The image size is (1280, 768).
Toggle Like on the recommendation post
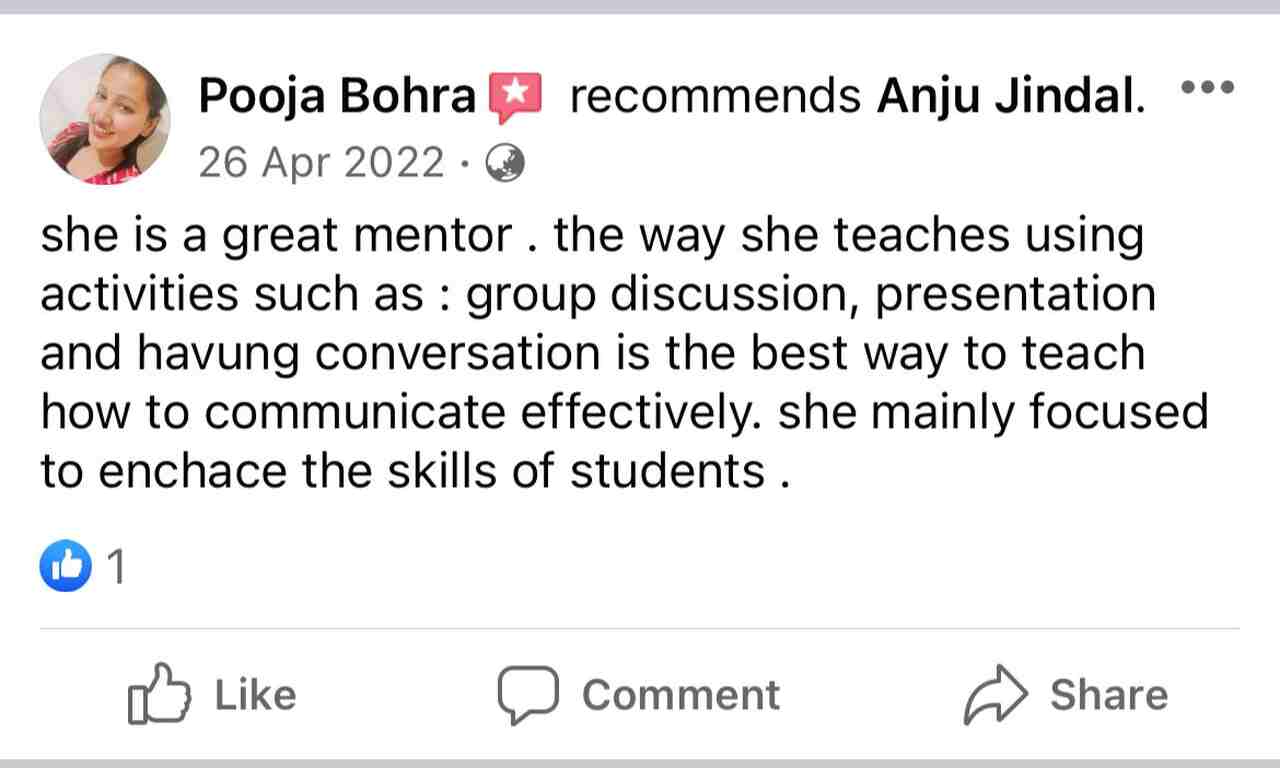[210, 692]
